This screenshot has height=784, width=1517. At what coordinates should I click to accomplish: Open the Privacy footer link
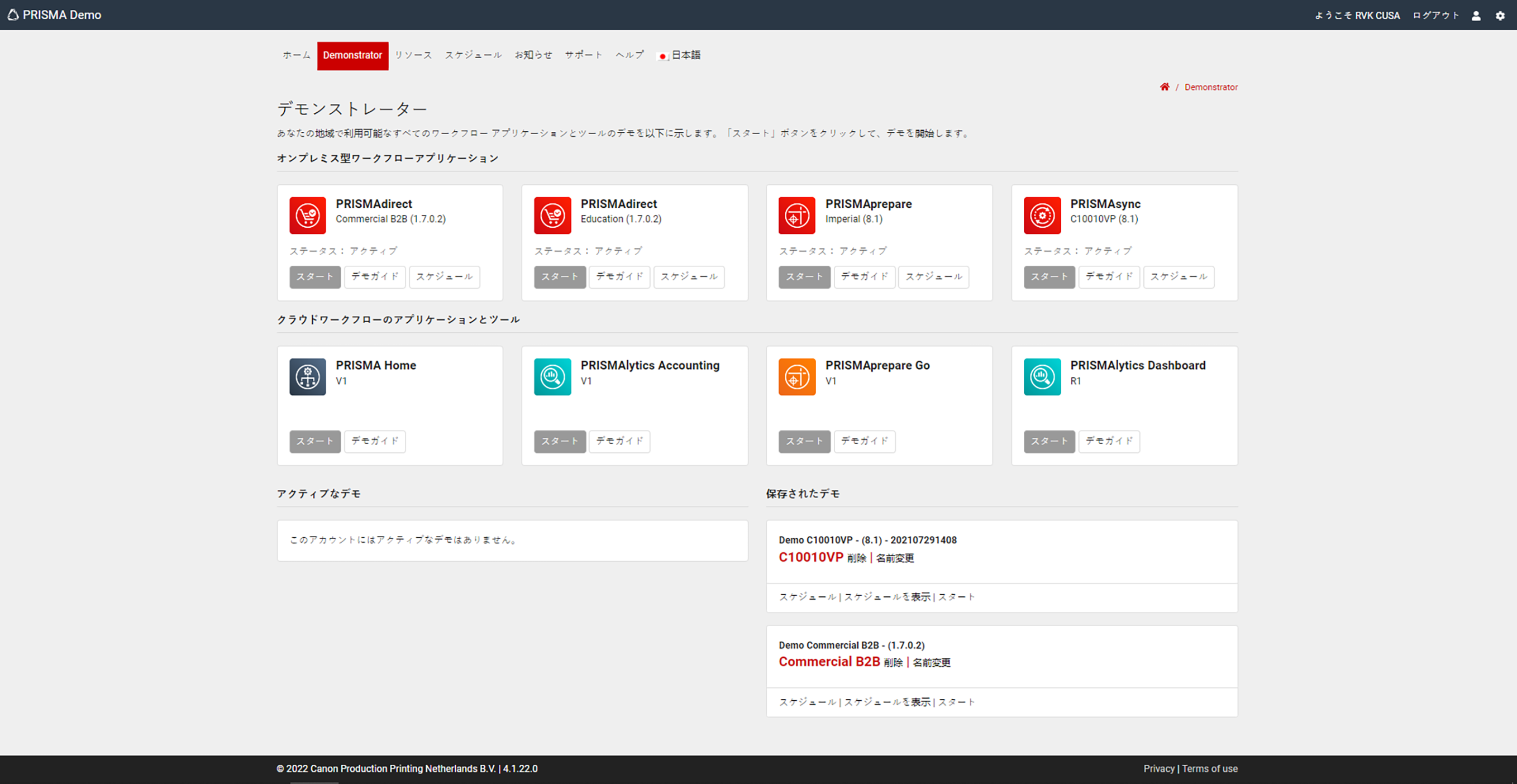tap(1158, 769)
